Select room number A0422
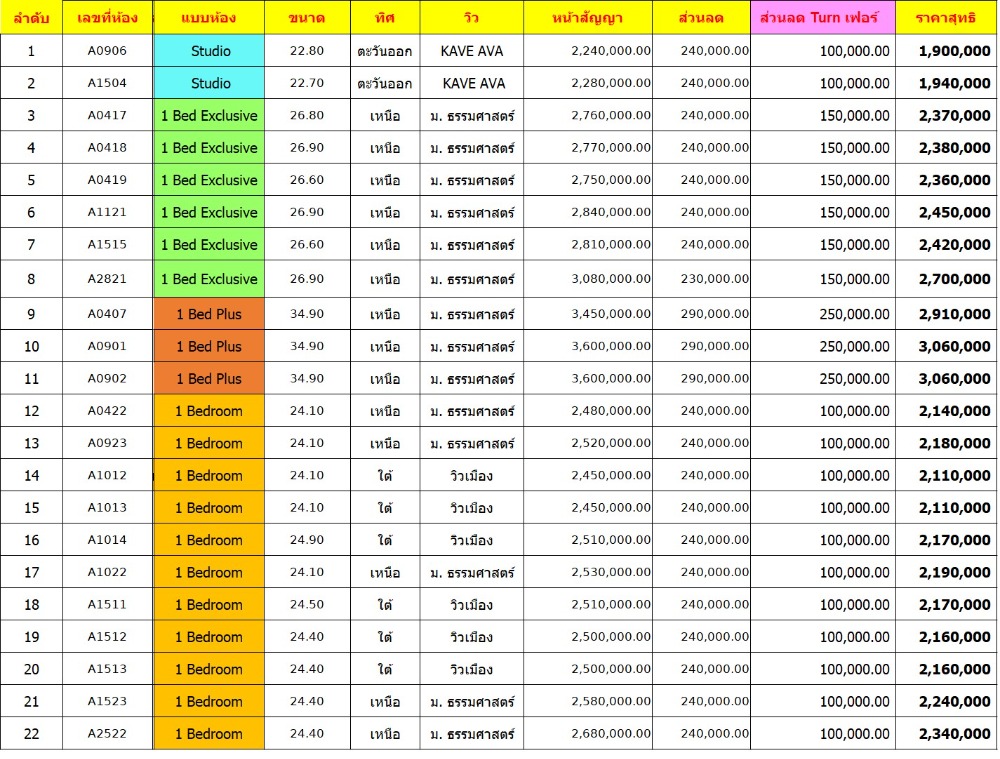Screen dimensions: 1000x759 point(107,411)
